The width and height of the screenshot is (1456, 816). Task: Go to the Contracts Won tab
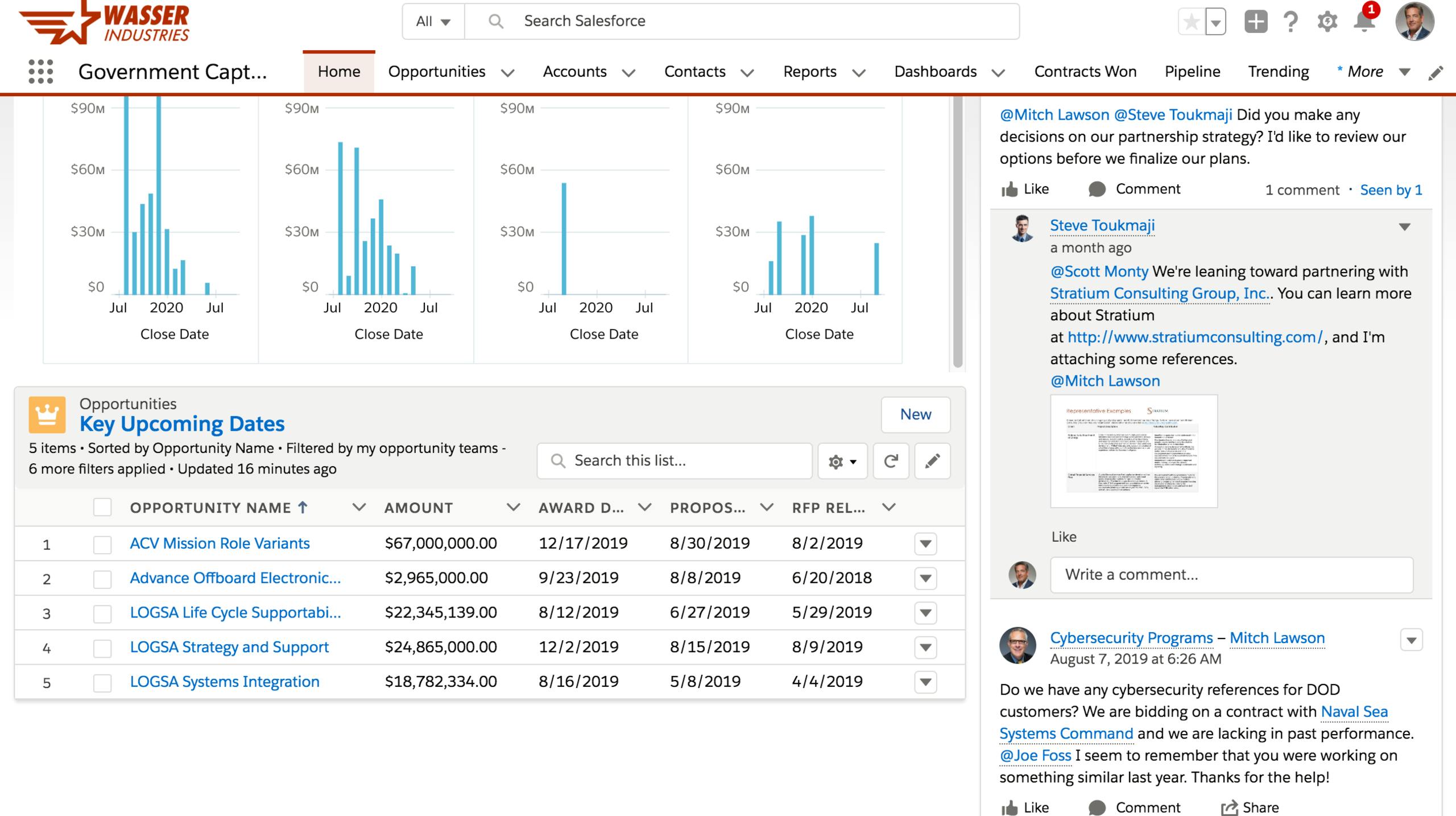point(1085,72)
